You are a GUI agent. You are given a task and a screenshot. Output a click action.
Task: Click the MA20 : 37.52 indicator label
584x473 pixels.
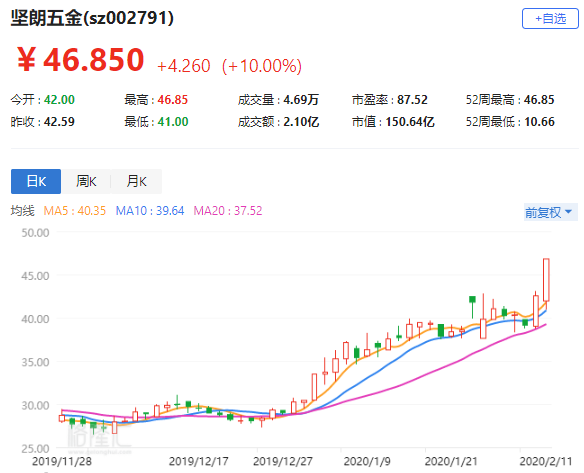228,211
